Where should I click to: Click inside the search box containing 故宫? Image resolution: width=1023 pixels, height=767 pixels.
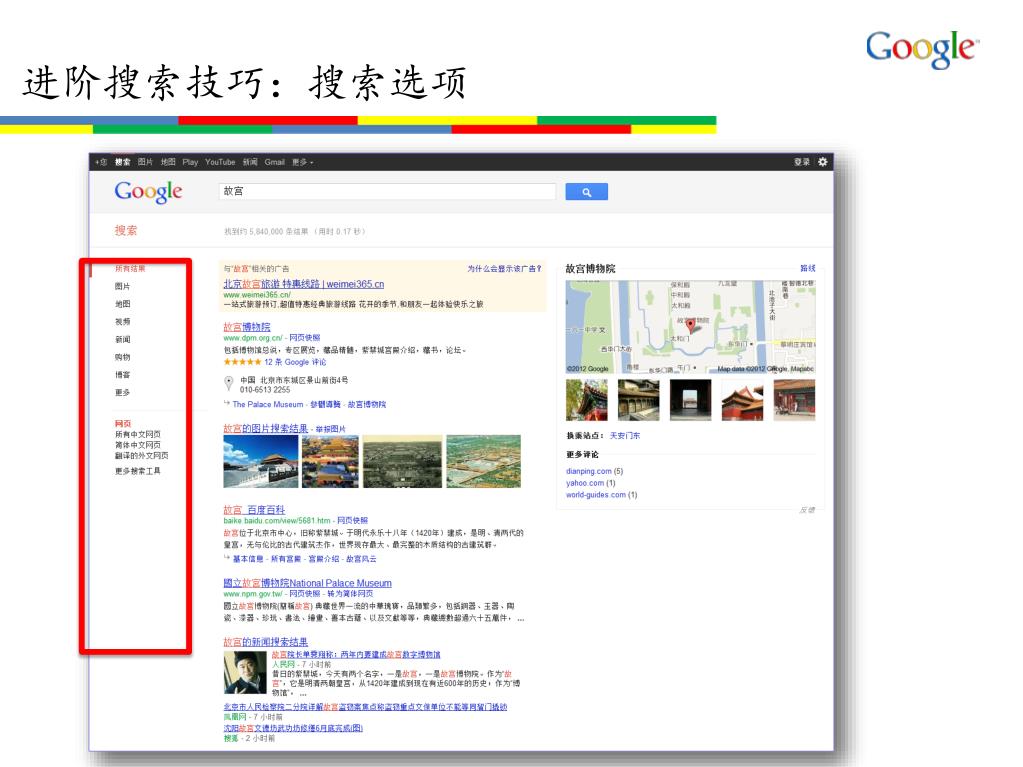point(387,191)
